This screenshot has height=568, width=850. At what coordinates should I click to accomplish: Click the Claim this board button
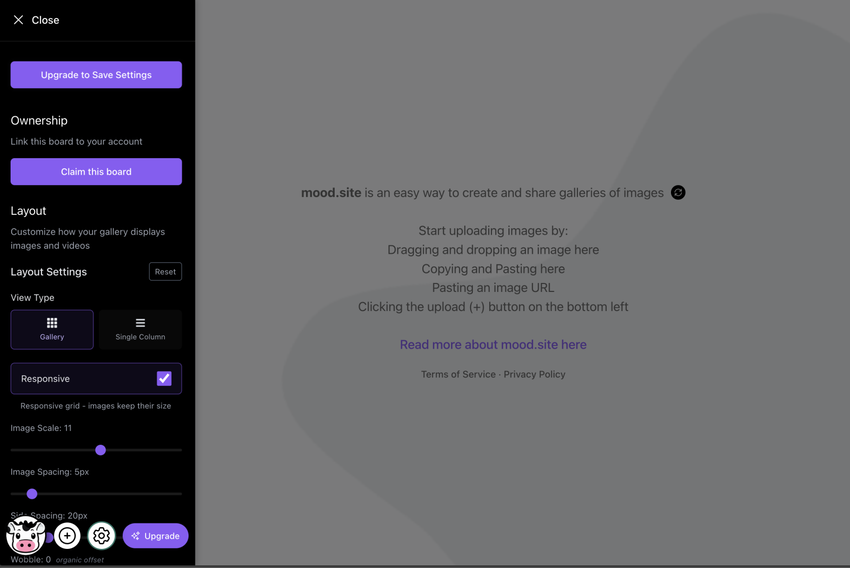(x=96, y=172)
